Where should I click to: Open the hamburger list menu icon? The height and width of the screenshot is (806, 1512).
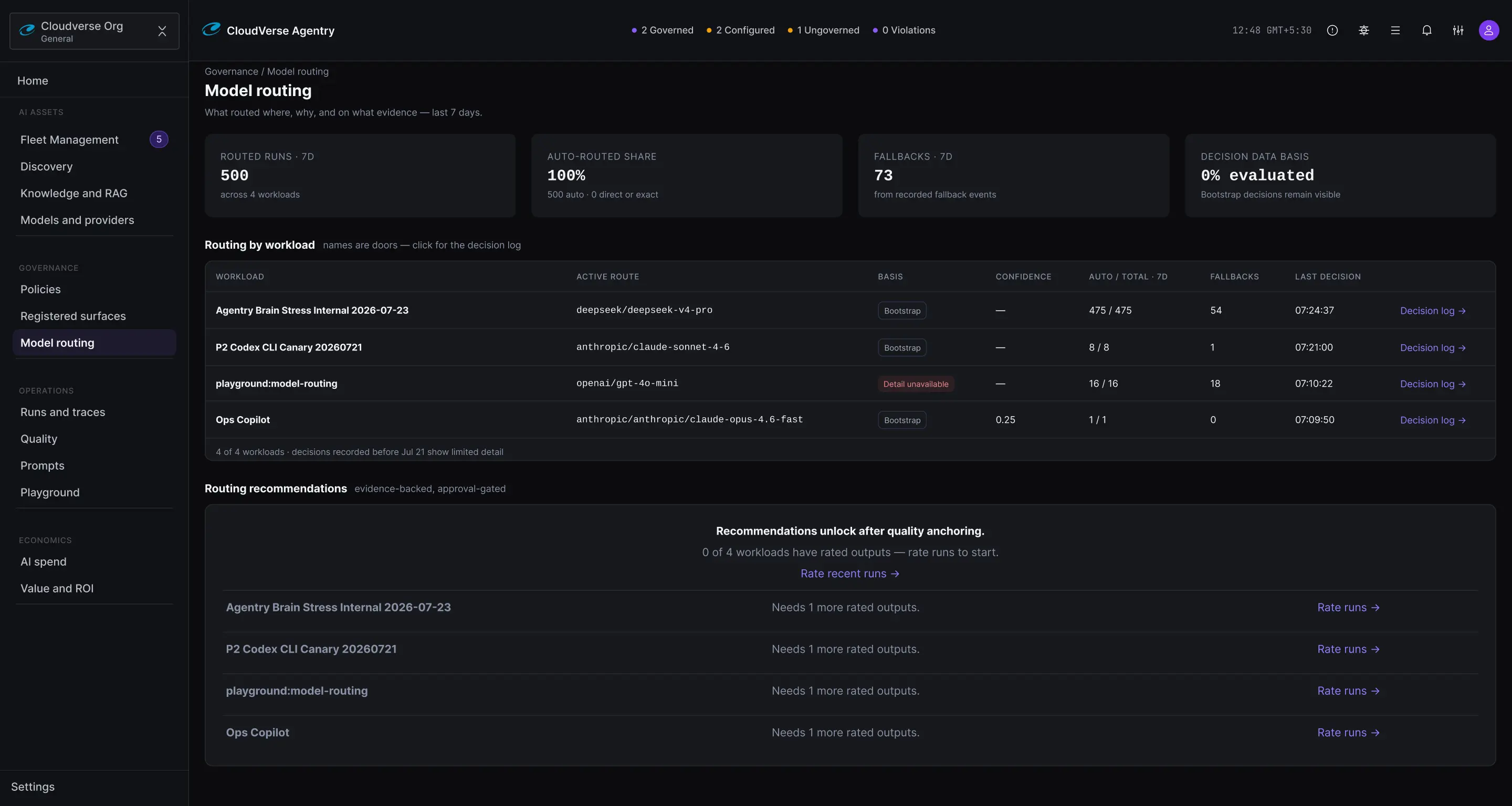pos(1395,30)
